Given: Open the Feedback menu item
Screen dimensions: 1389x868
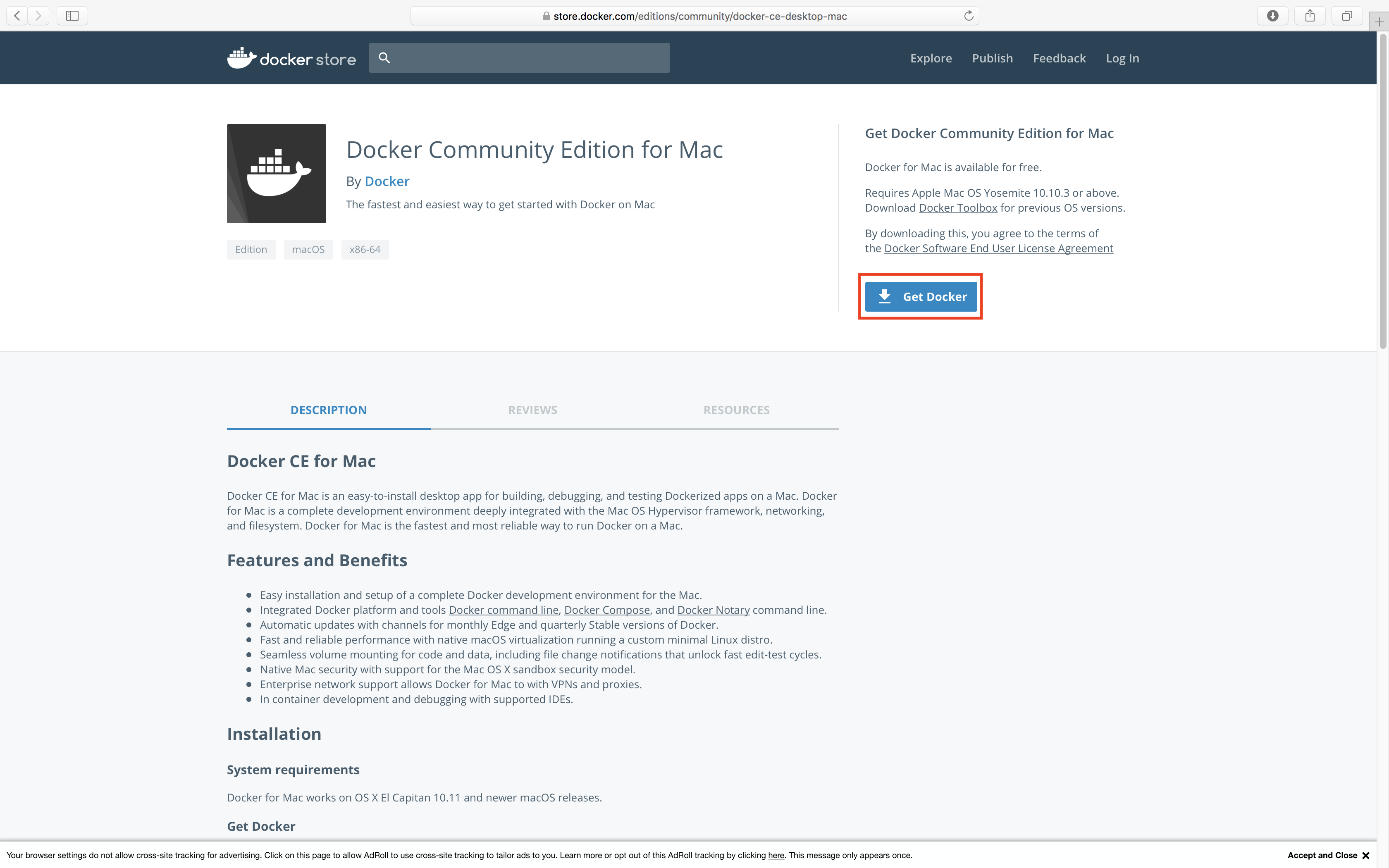Looking at the screenshot, I should point(1060,58).
